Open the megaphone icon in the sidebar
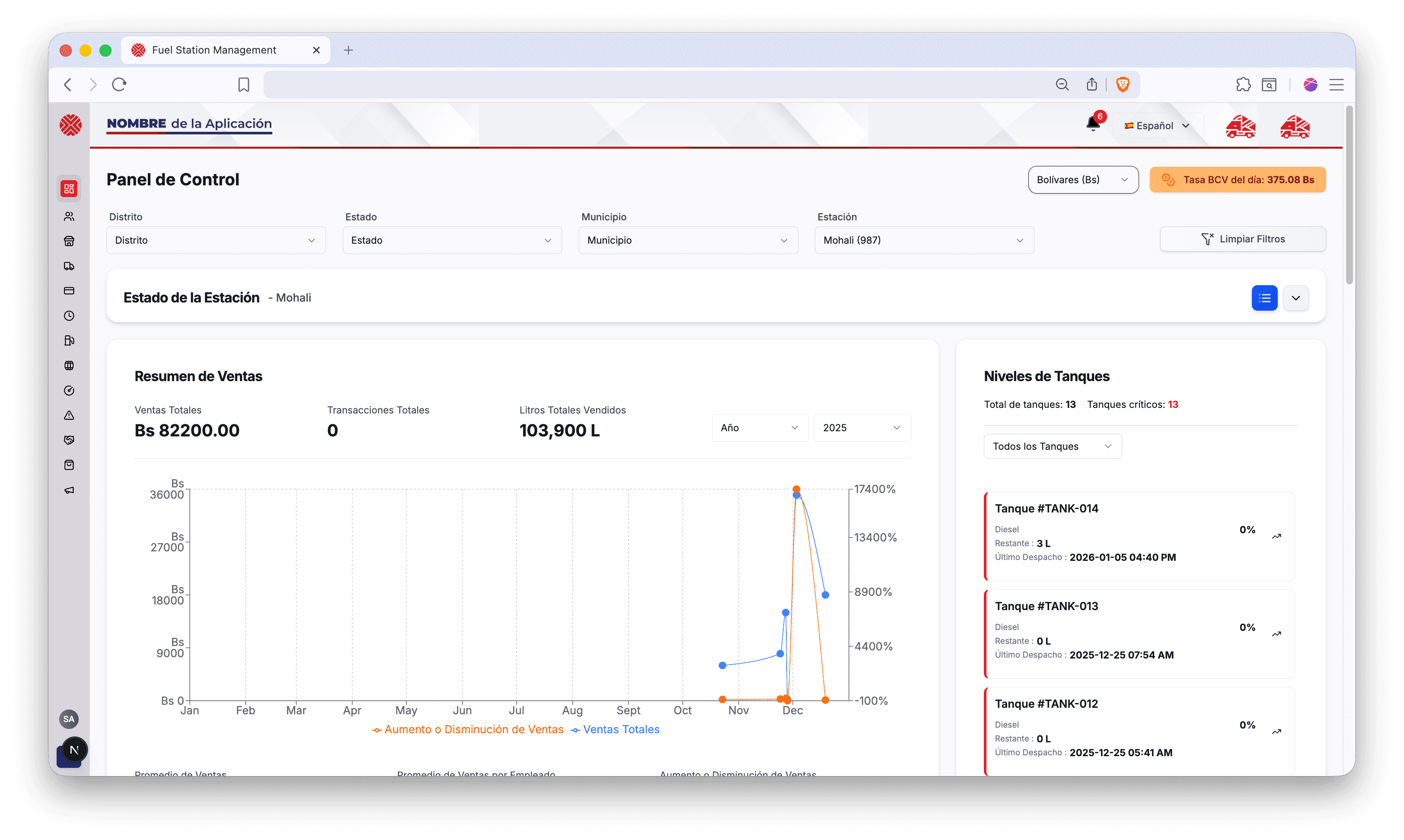The height and width of the screenshot is (840, 1404). [x=69, y=490]
